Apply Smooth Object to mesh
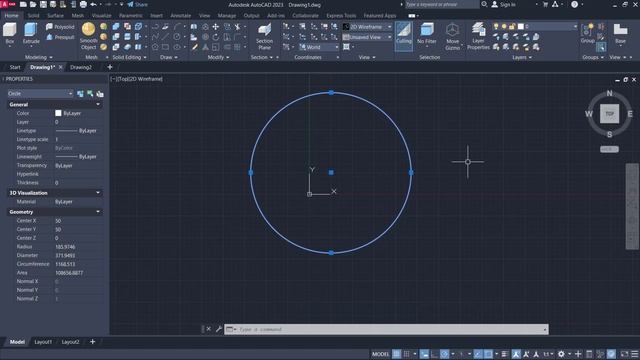 (x=88, y=36)
